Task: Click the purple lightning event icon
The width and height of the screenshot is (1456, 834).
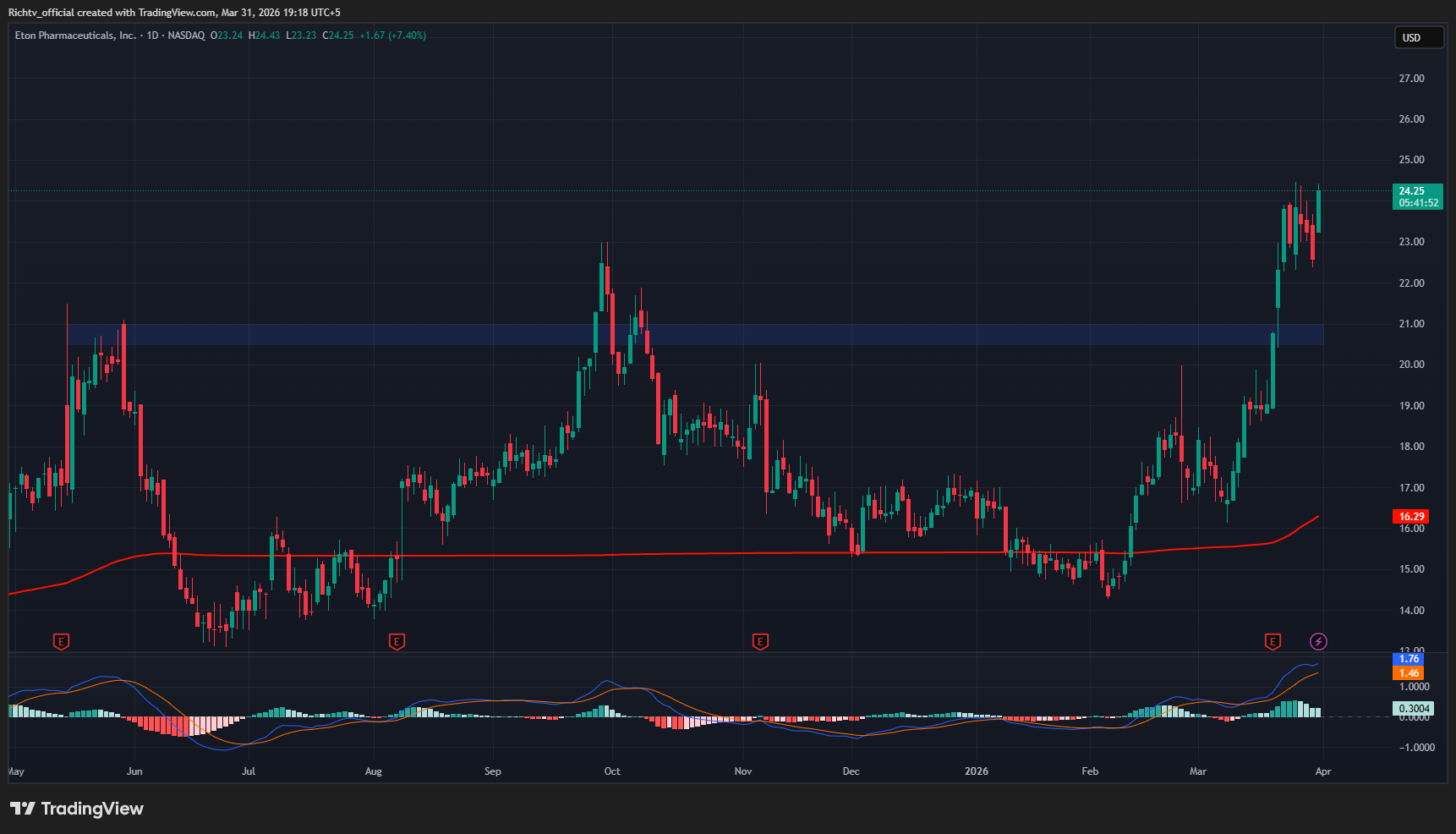Action: [1318, 642]
